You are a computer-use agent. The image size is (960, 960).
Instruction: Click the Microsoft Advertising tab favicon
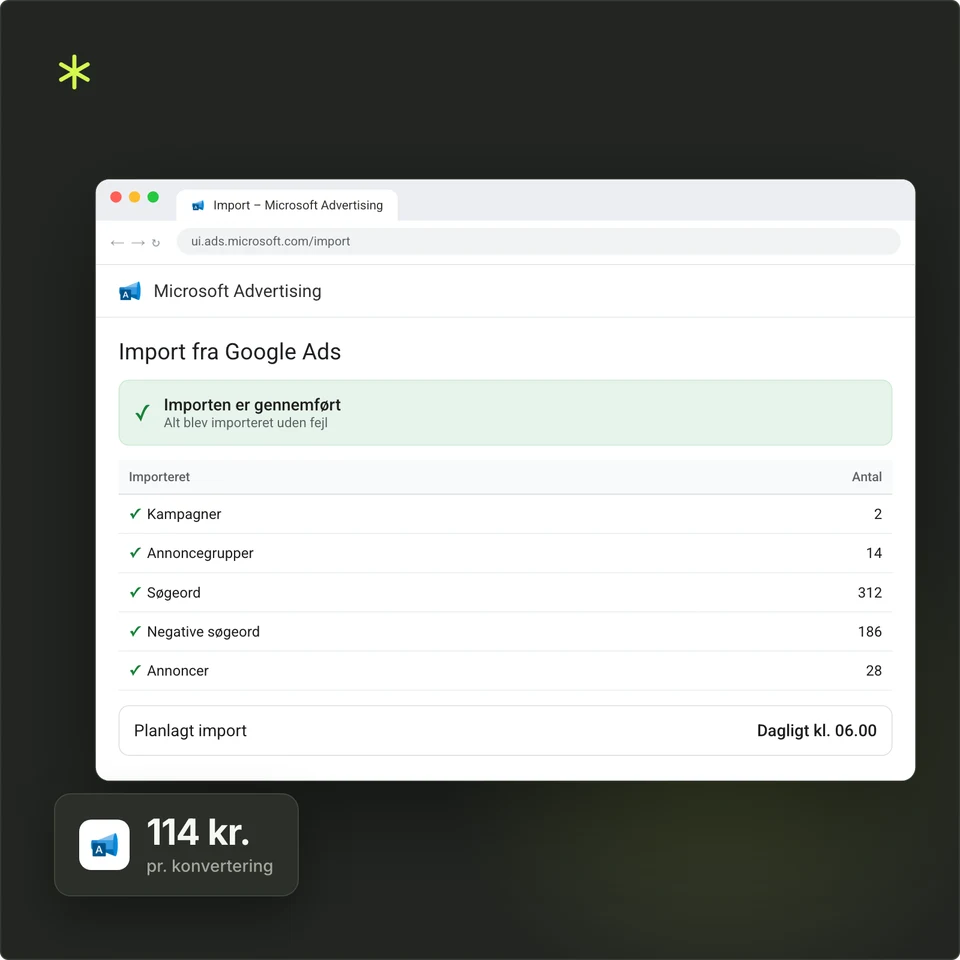pyautogui.click(x=198, y=206)
